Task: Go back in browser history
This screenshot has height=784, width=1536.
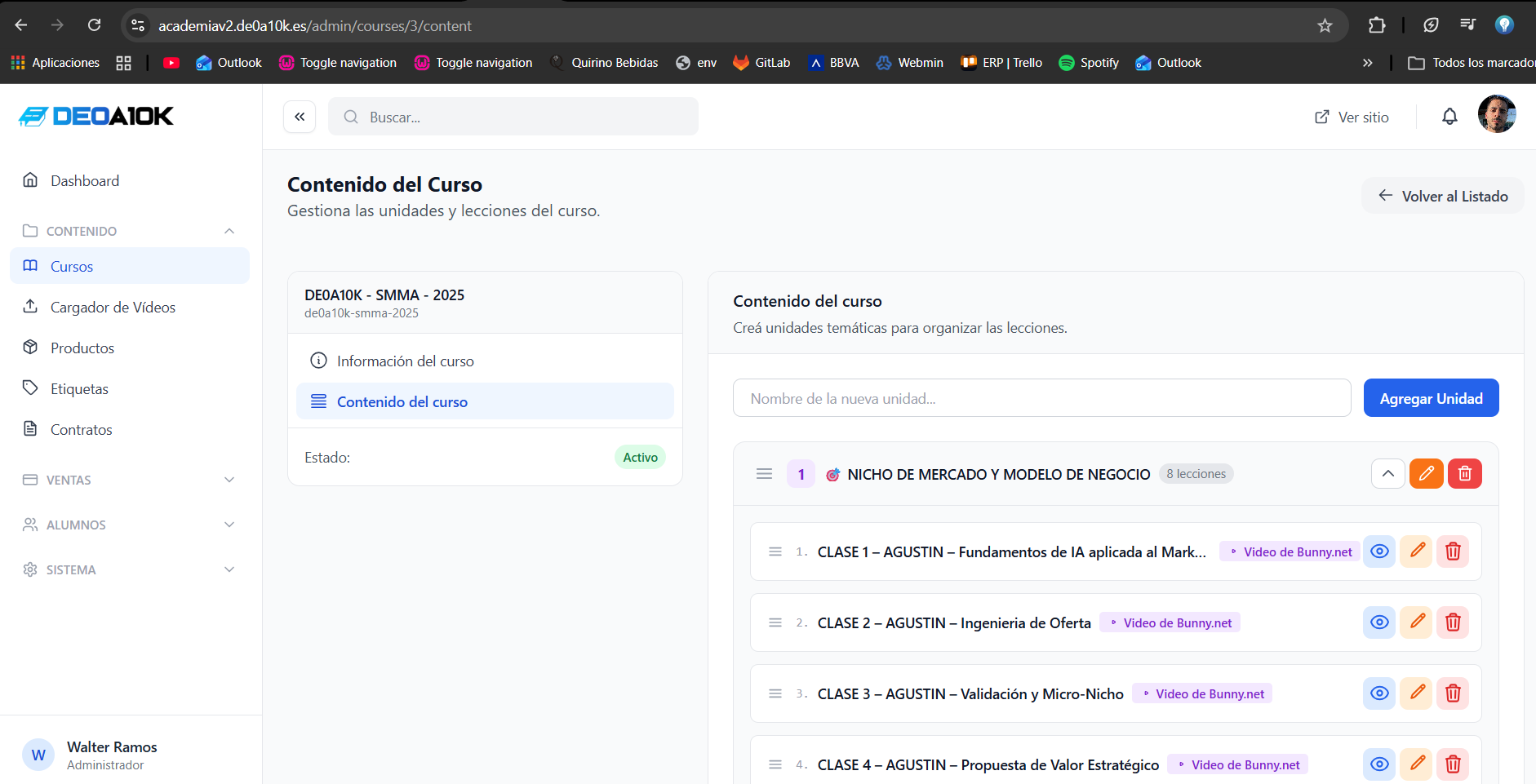Action: click(x=21, y=25)
